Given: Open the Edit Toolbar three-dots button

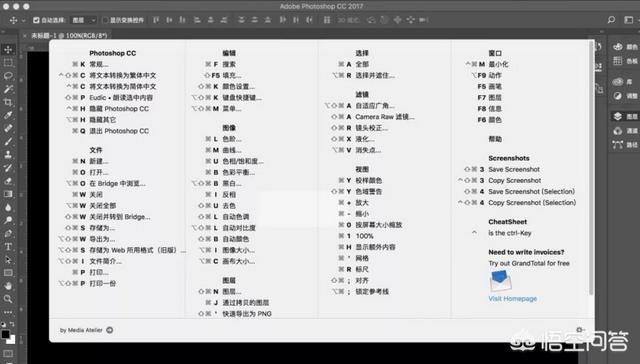Looking at the screenshot, I should (x=8, y=312).
